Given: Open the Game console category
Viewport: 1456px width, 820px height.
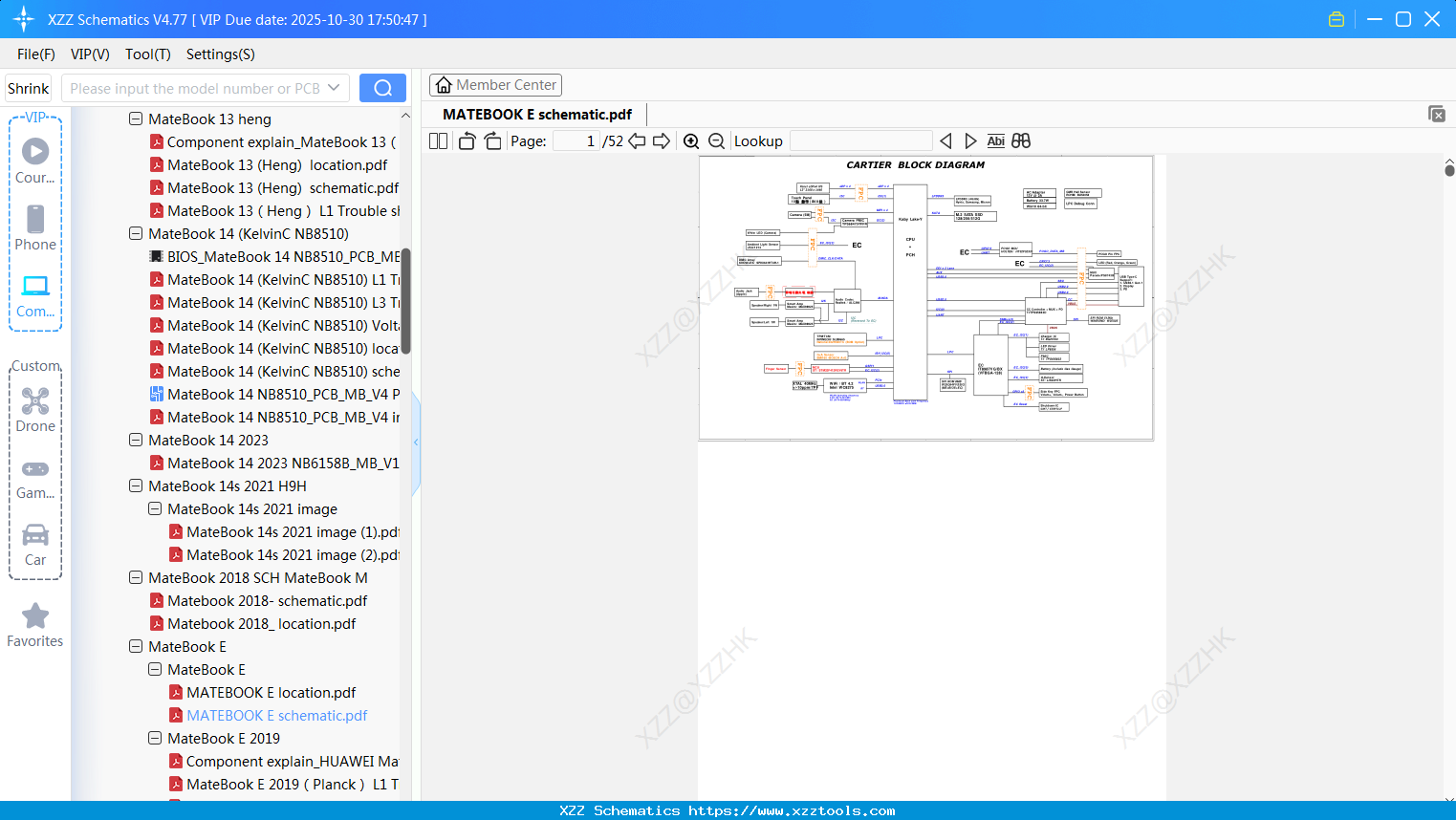Looking at the screenshot, I should [35, 478].
